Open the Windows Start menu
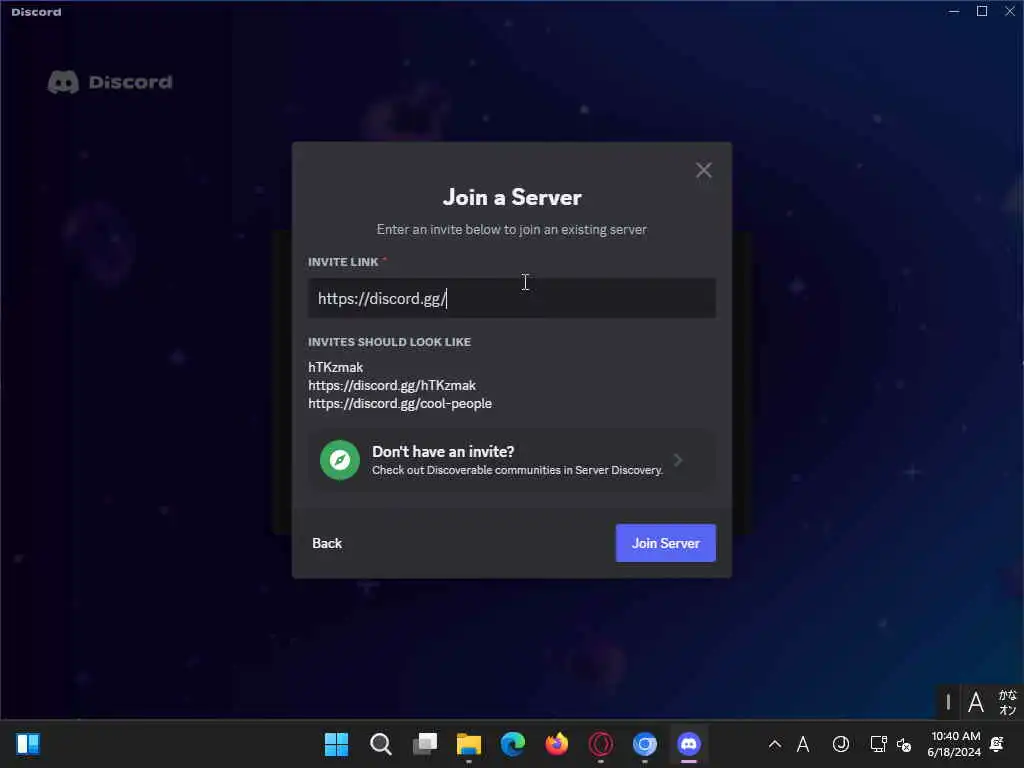This screenshot has width=1024, height=768. [x=336, y=744]
